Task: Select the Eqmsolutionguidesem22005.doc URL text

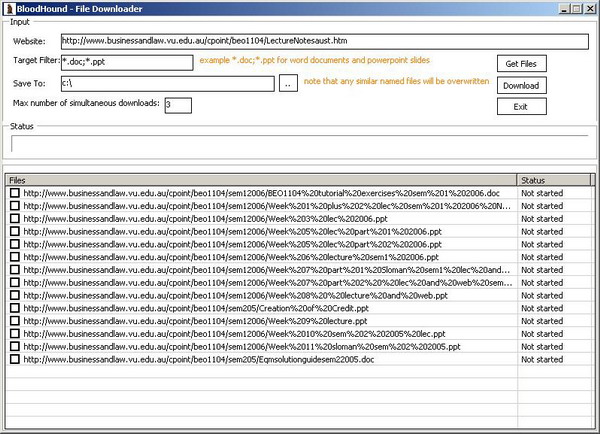Action: click(199, 360)
